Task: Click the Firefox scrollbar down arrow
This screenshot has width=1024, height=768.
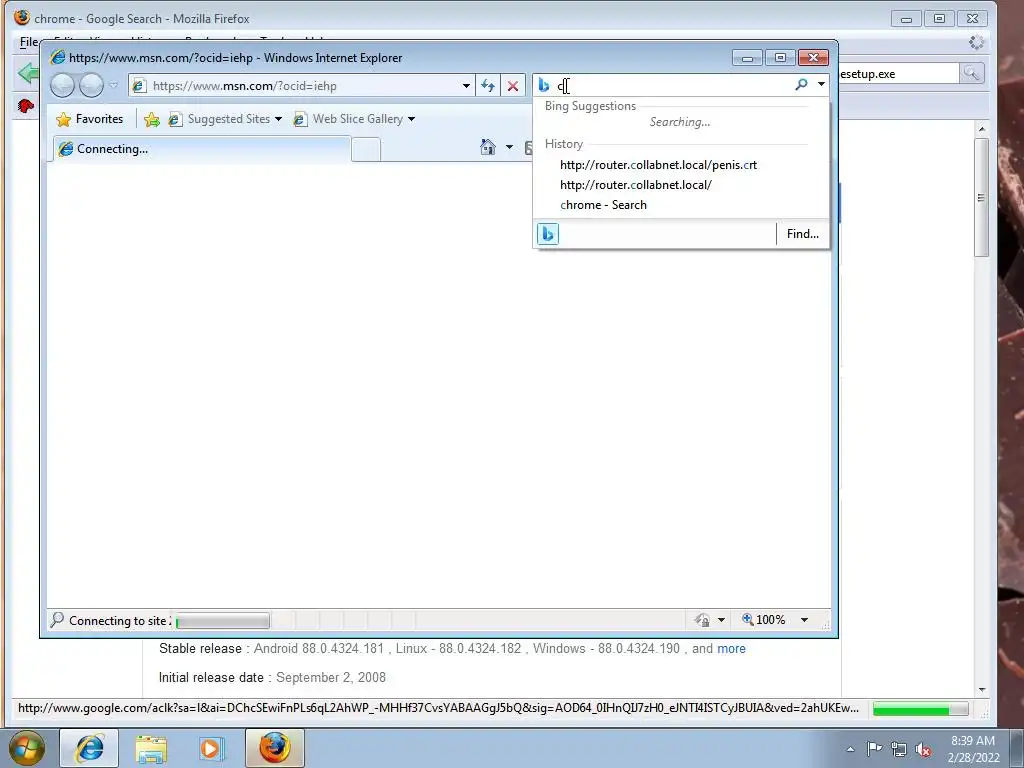Action: tap(982, 690)
